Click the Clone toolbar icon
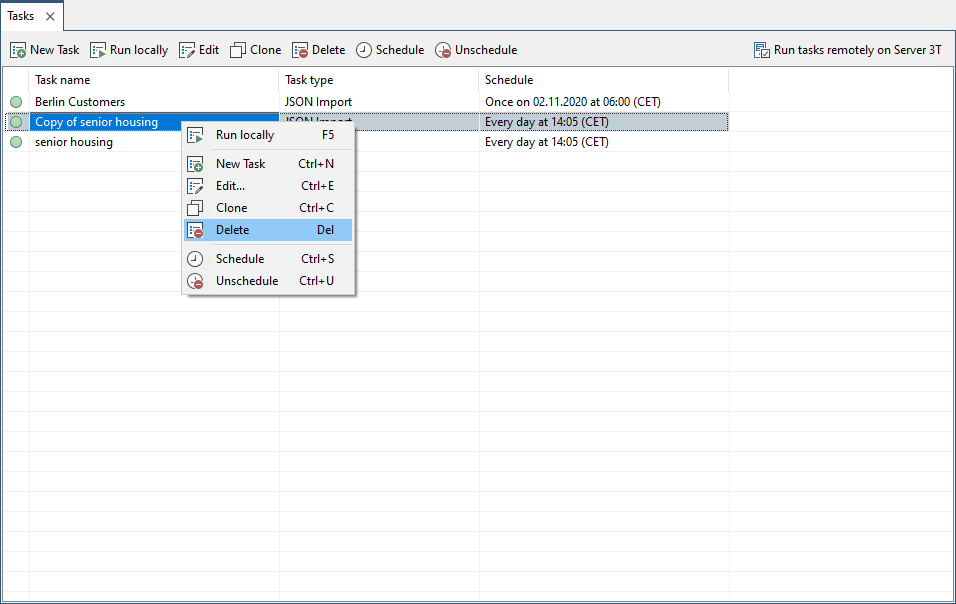Image resolution: width=956 pixels, height=604 pixels. coord(238,50)
